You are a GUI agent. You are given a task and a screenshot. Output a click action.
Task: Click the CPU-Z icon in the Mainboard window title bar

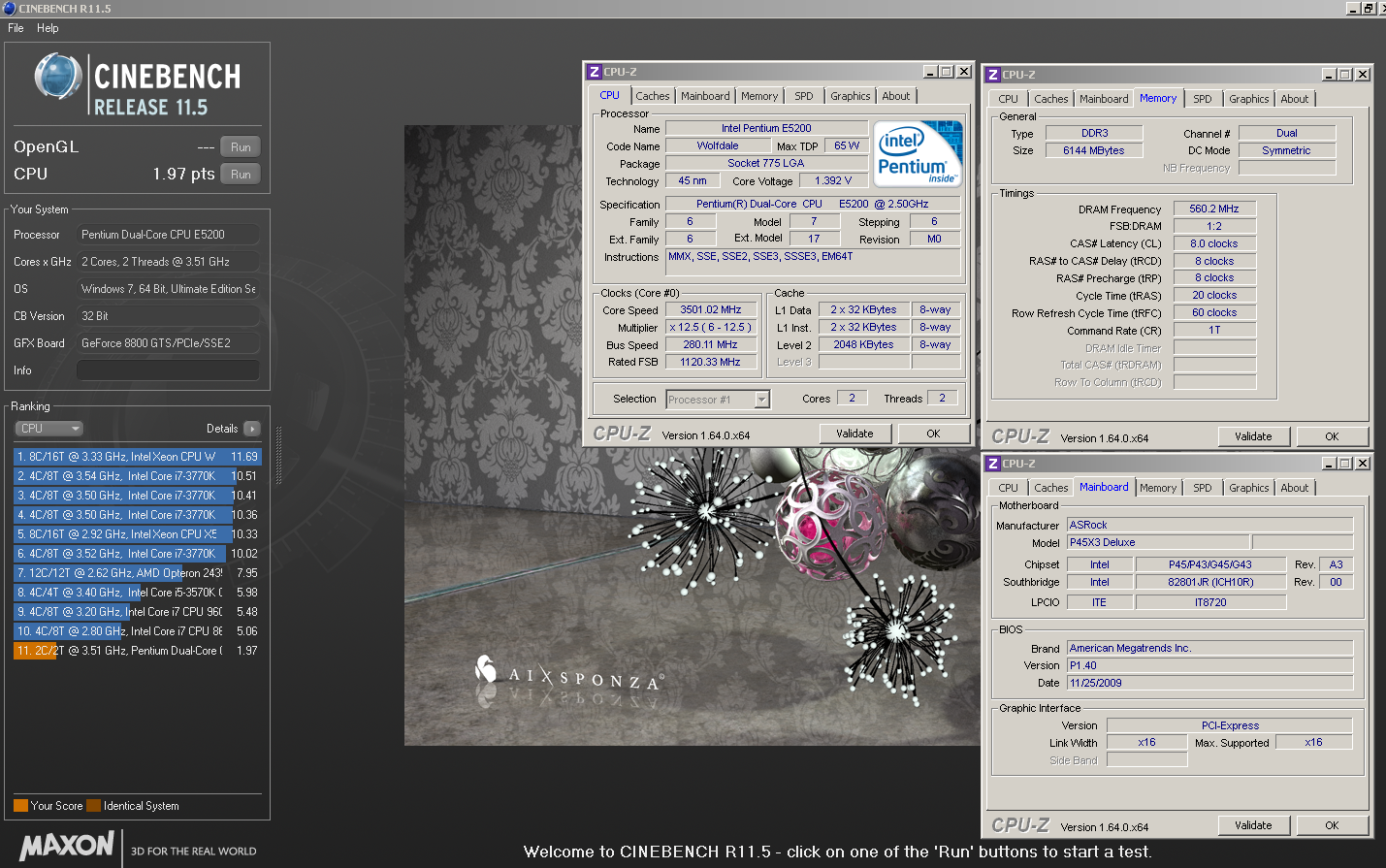993,464
